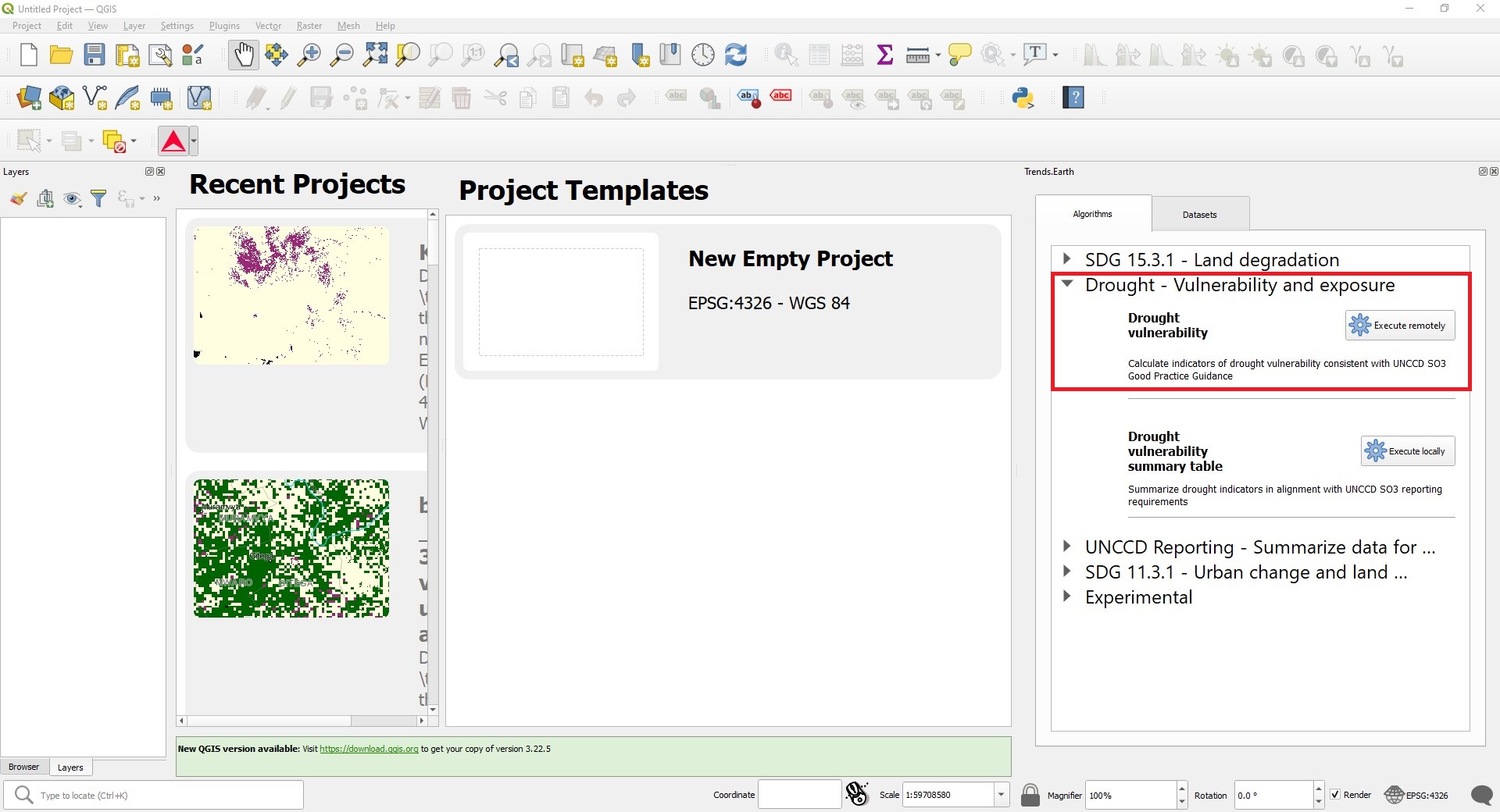Open the download.qgis.org link

pyautogui.click(x=369, y=749)
